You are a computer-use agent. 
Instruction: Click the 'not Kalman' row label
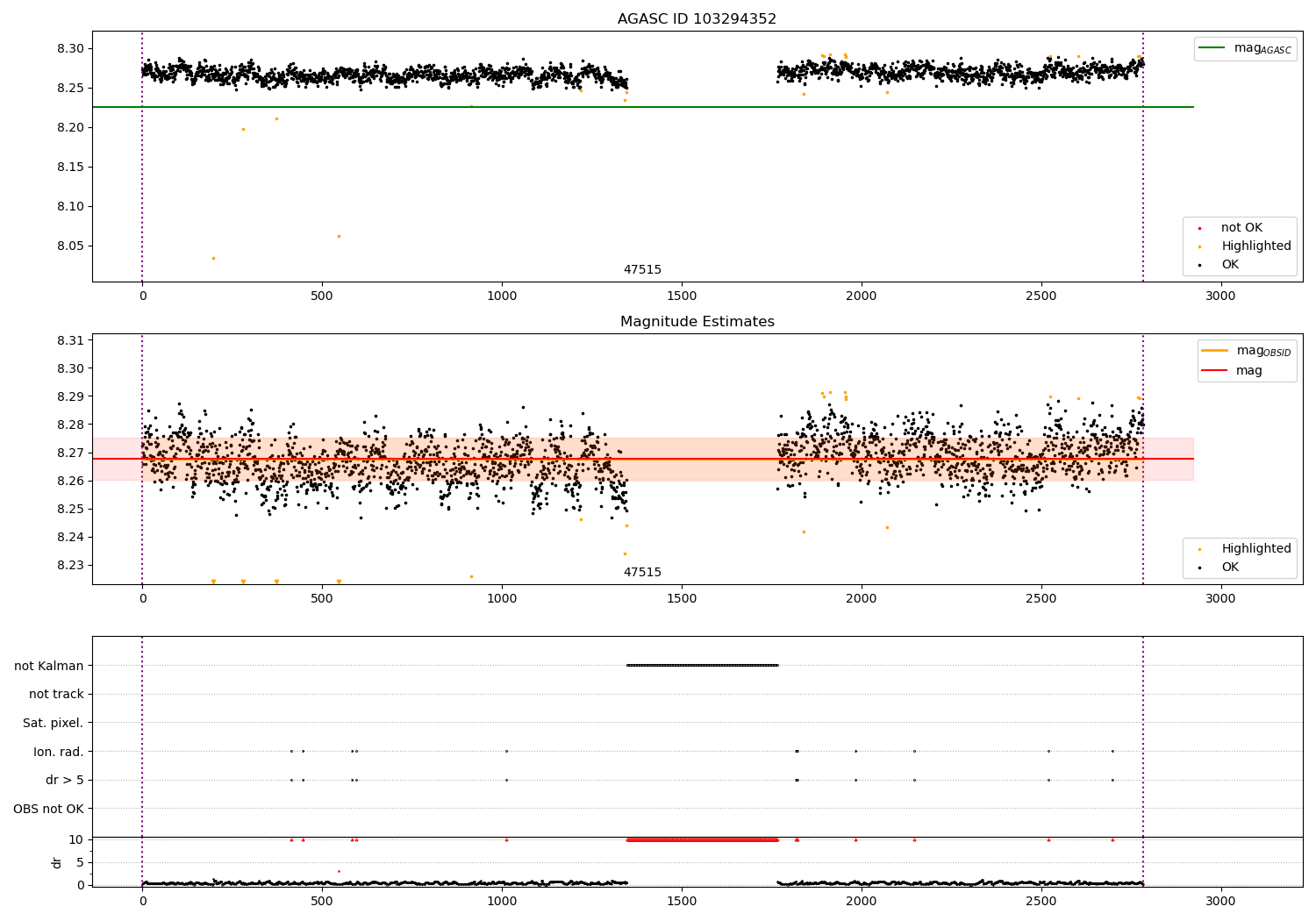[49, 666]
